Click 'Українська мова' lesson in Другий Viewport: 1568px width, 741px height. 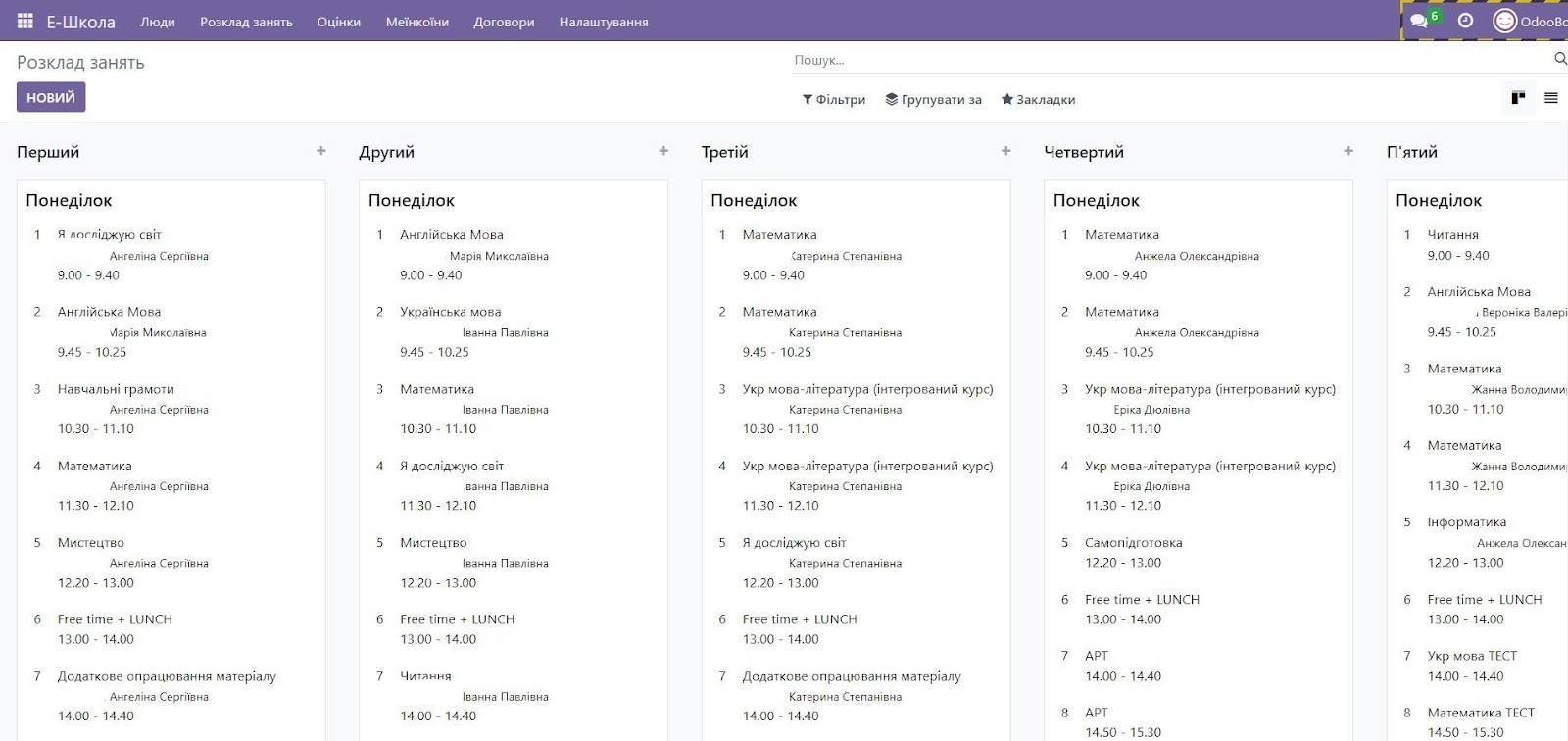(x=450, y=312)
